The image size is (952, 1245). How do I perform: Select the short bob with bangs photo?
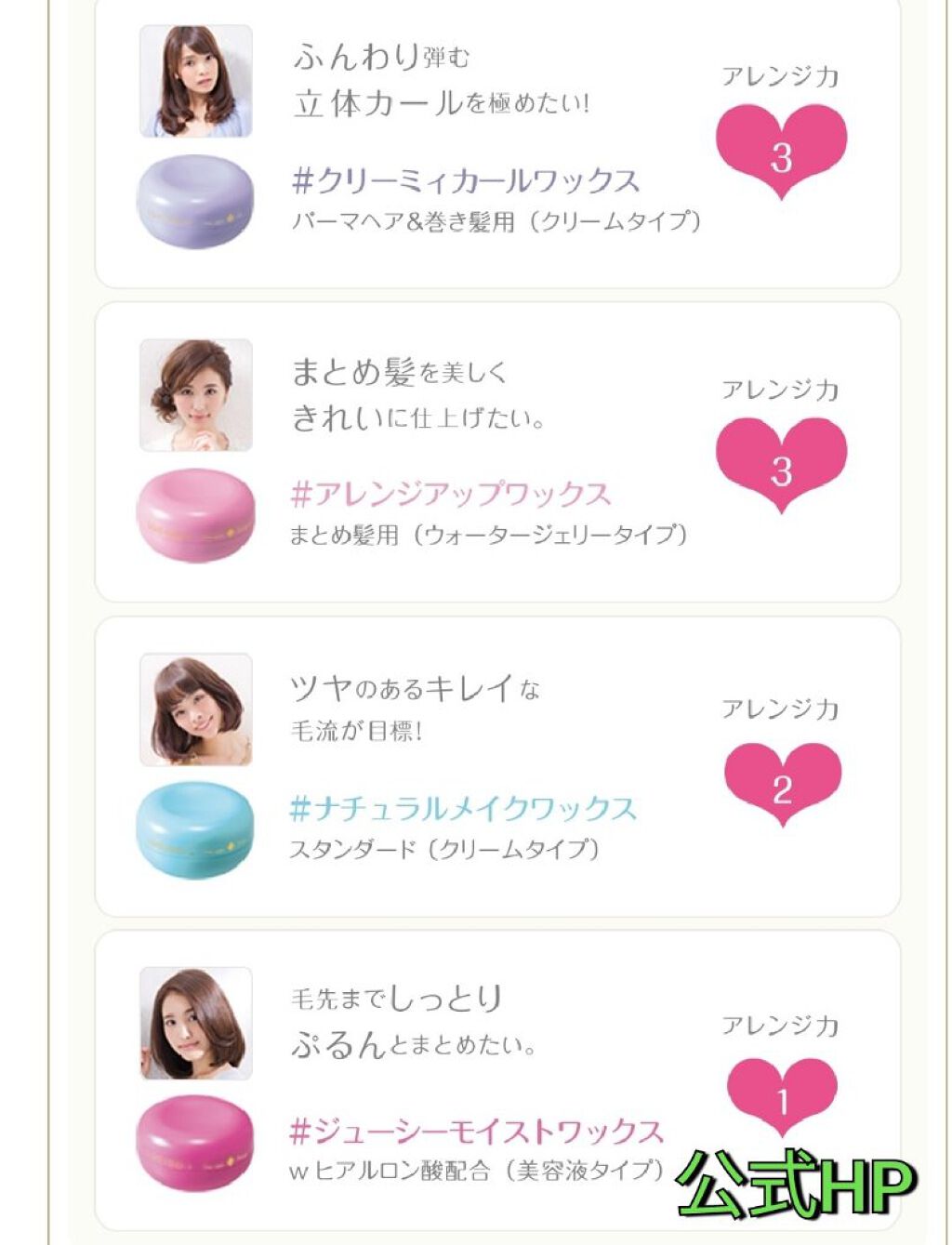coord(195,709)
